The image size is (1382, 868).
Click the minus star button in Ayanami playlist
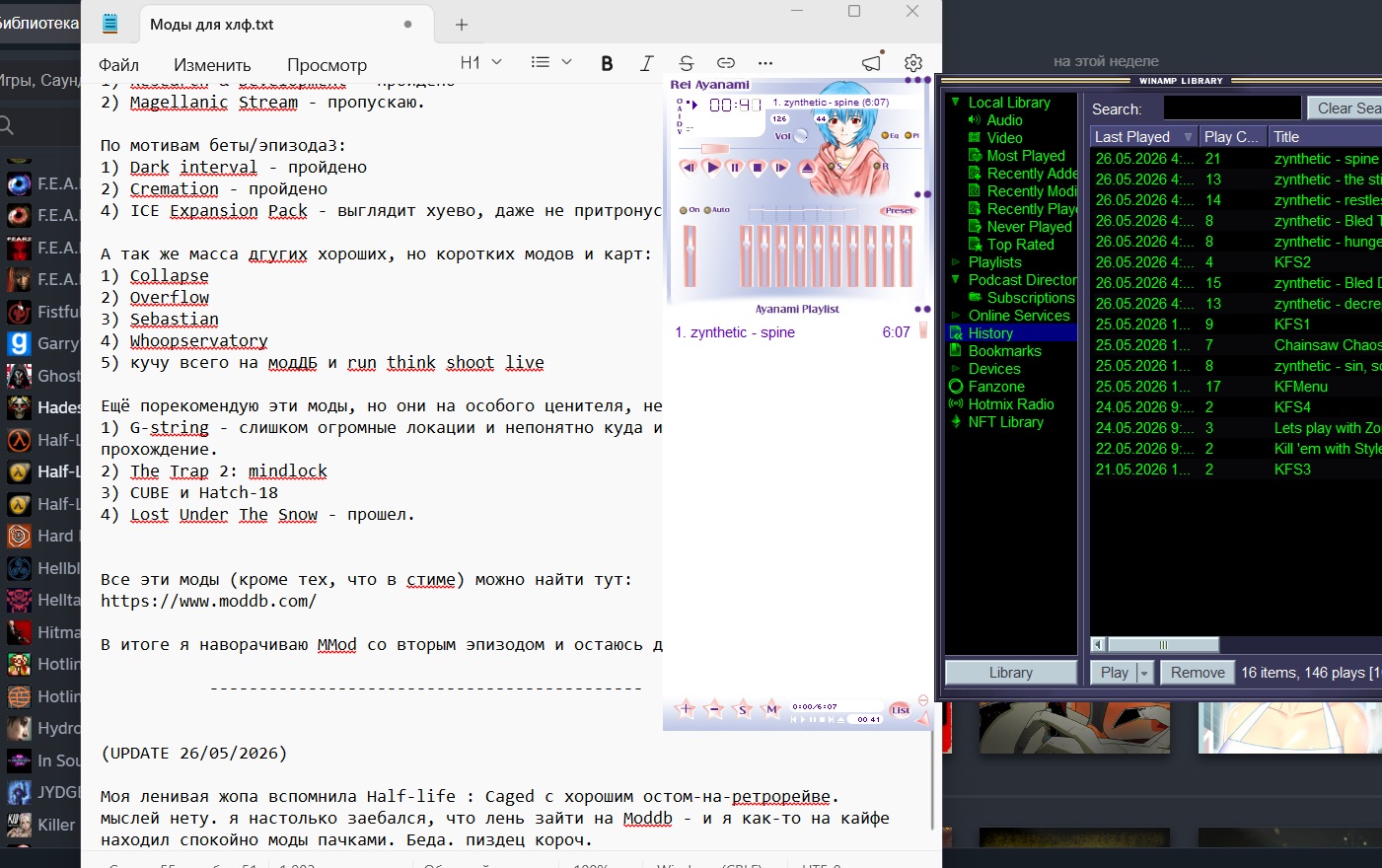click(x=714, y=709)
